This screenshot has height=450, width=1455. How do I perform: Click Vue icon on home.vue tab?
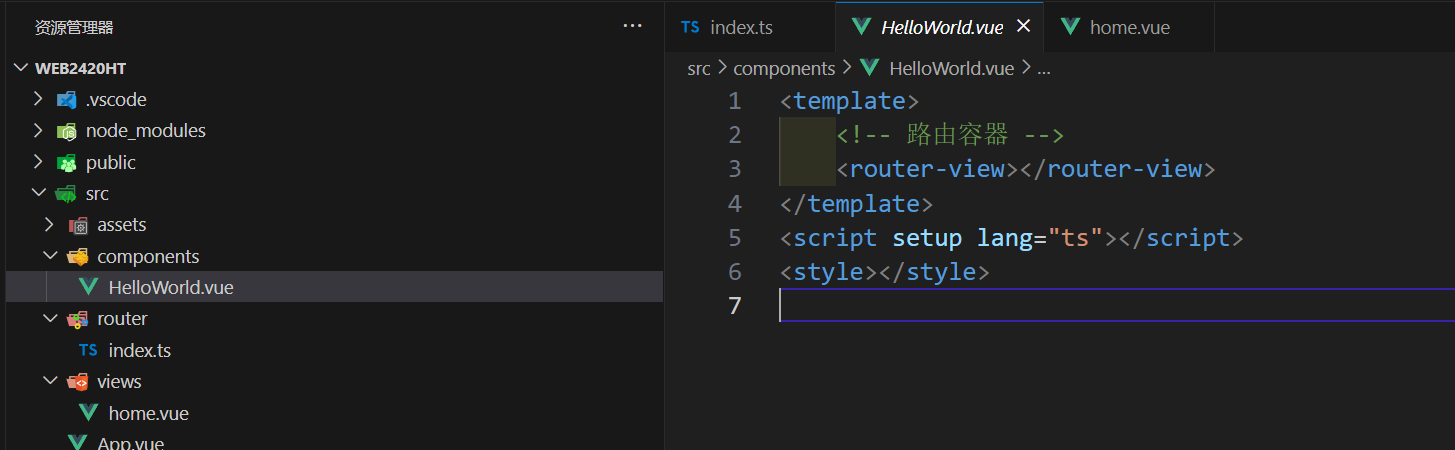click(x=1070, y=27)
